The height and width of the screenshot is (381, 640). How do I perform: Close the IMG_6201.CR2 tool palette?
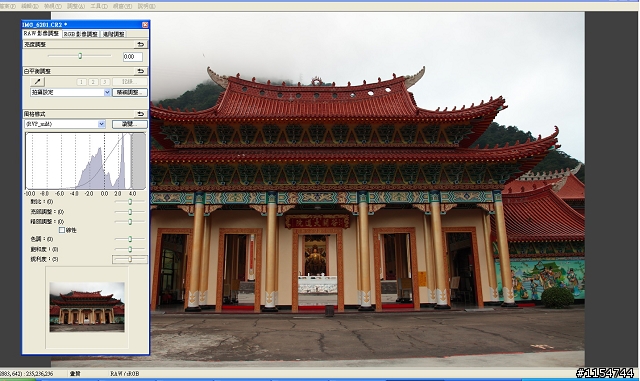[x=145, y=25]
